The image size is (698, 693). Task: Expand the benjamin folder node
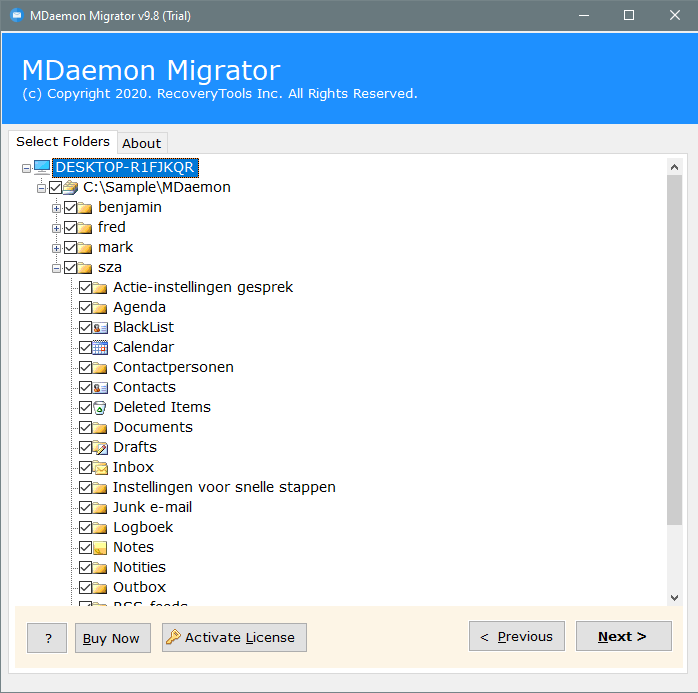pyautogui.click(x=56, y=208)
